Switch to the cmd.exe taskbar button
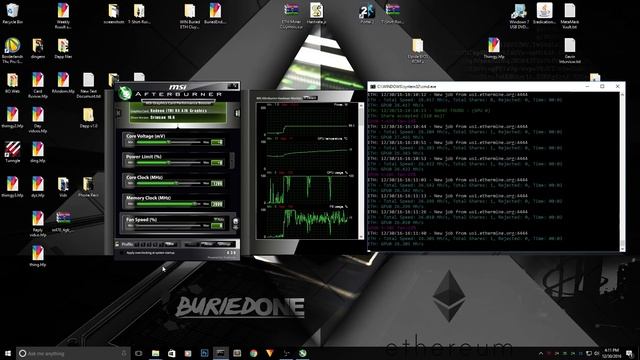 coord(220,353)
